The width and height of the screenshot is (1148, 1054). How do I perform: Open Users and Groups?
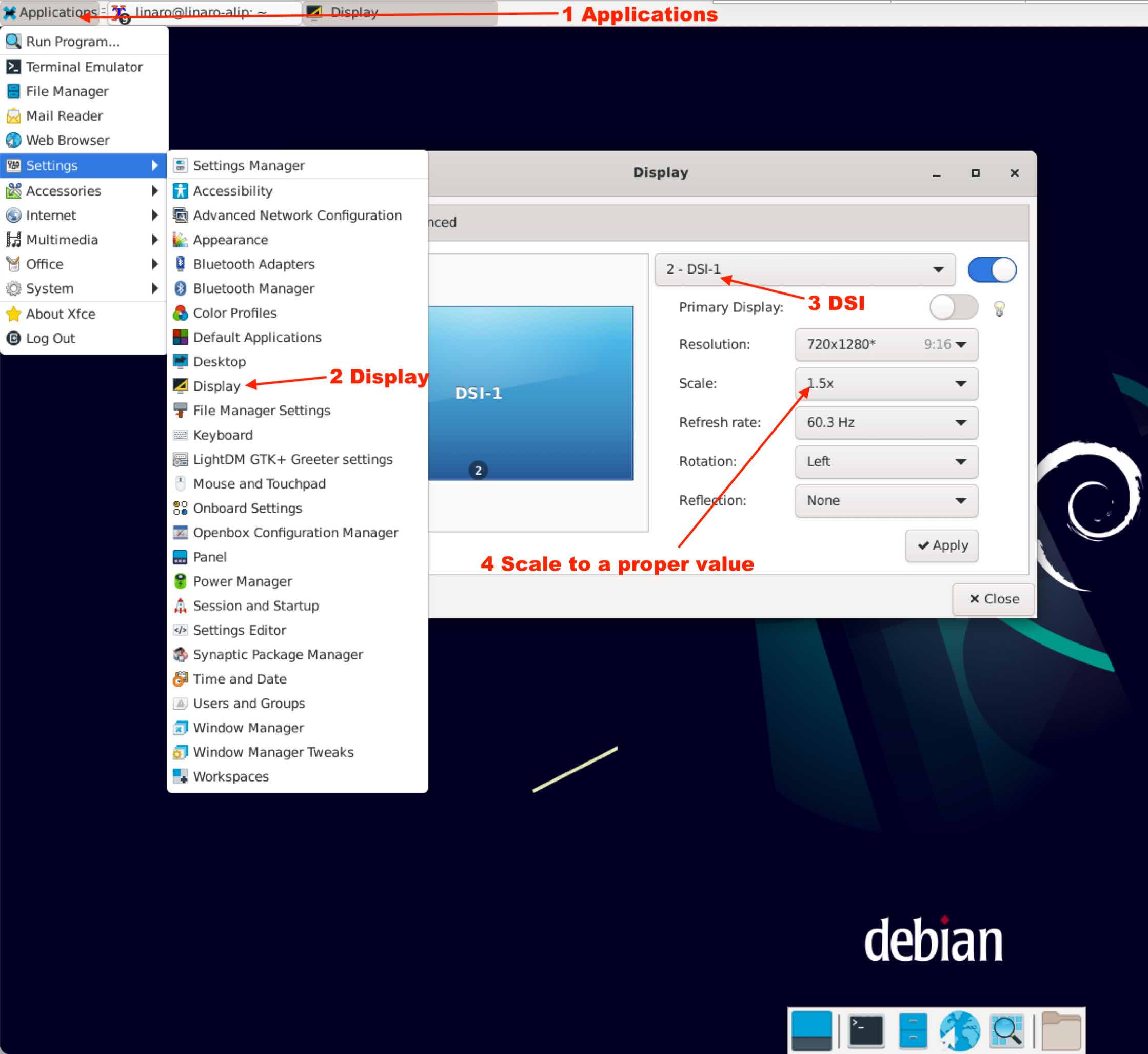click(297, 704)
